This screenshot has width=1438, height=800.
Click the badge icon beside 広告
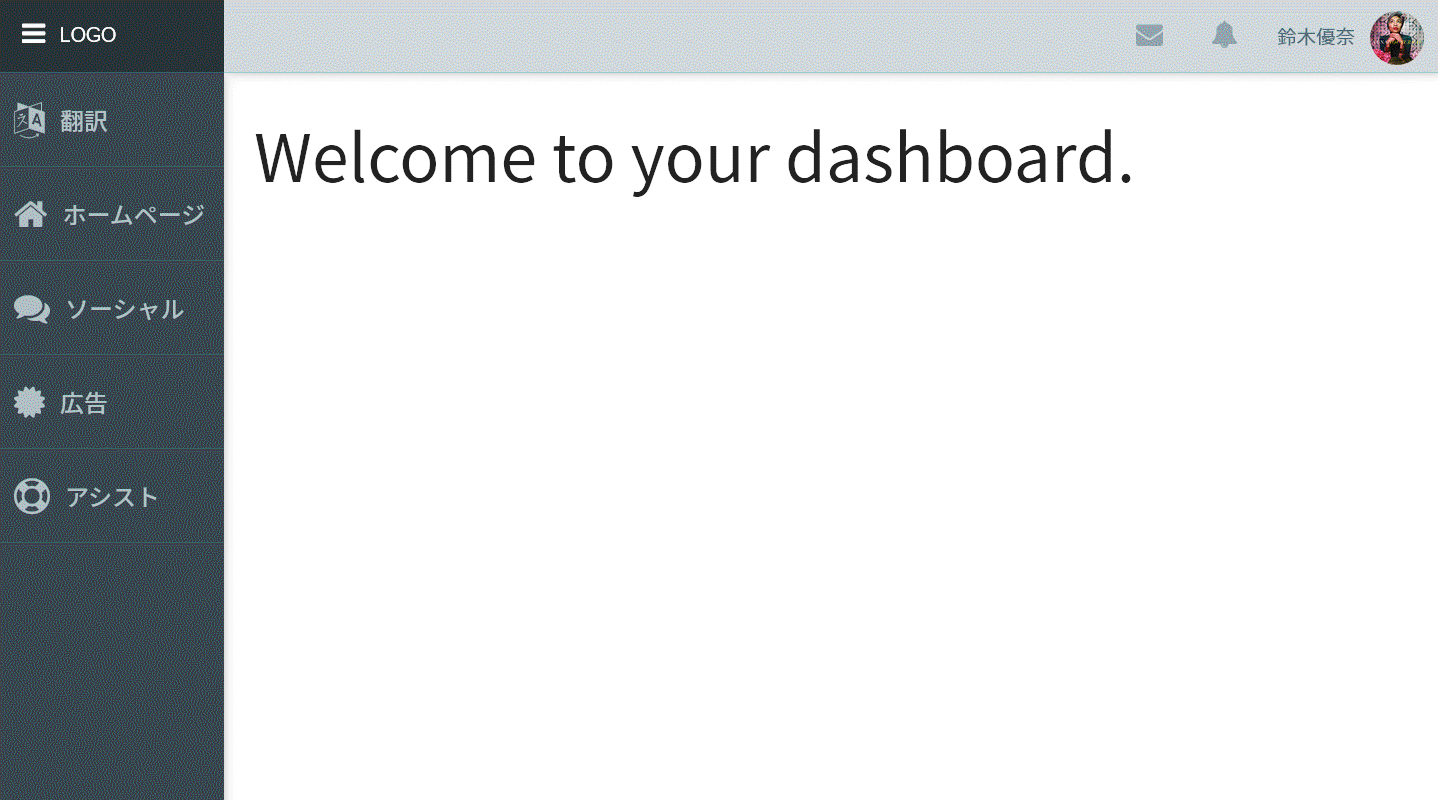click(x=29, y=402)
